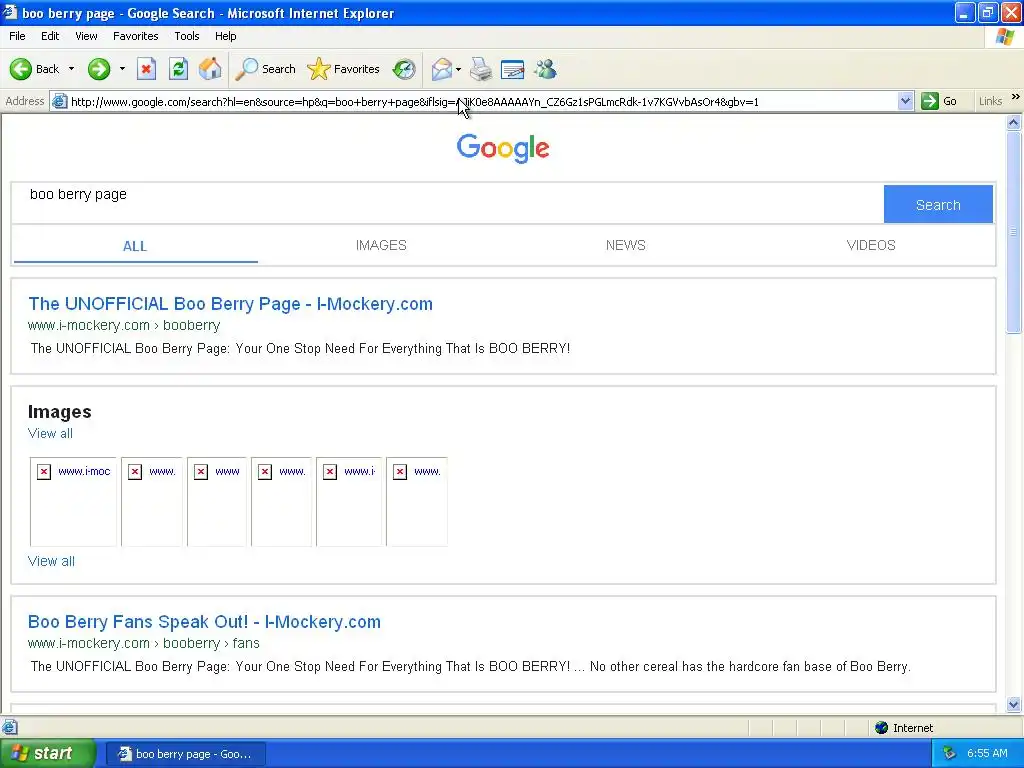Stop page loading with red X icon
The image size is (1024, 768).
(146, 69)
